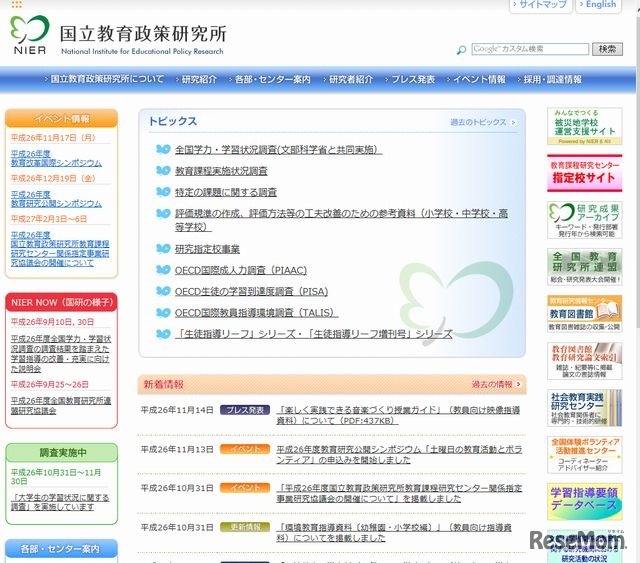
Task: Open 社会教育実践研究センター banner
Action: [x=584, y=408]
